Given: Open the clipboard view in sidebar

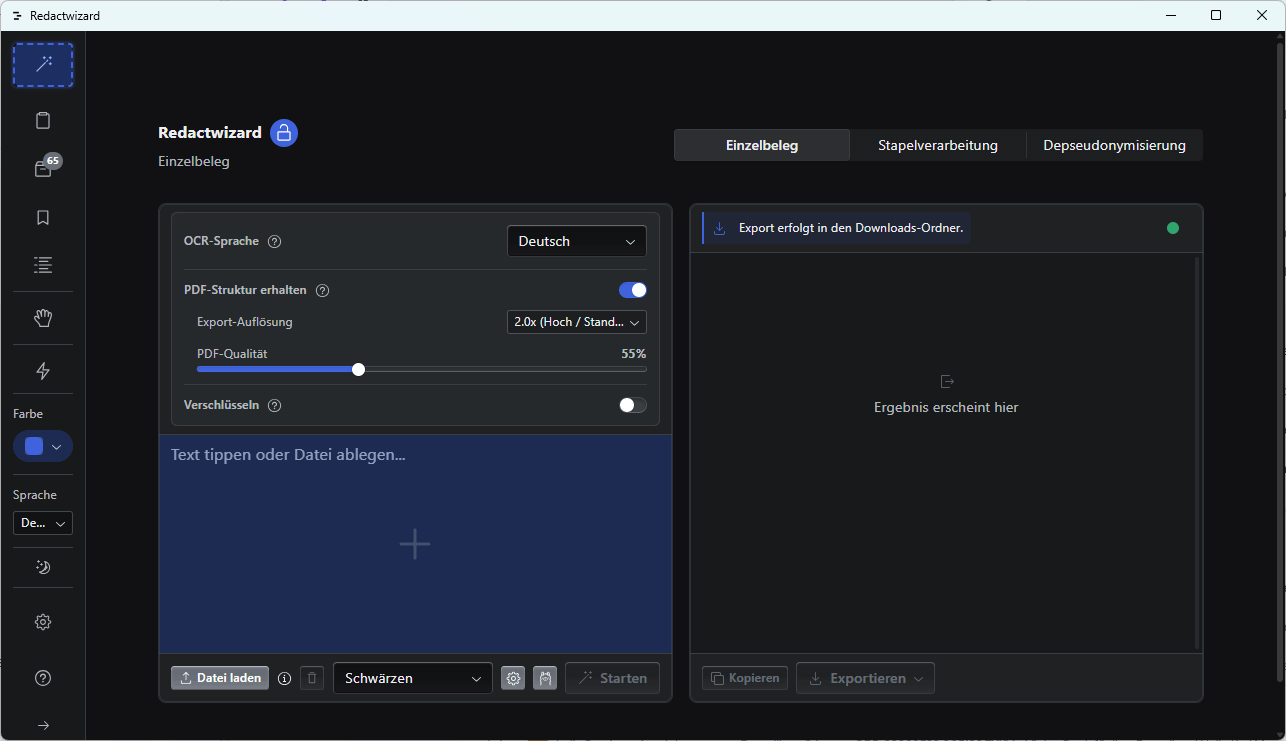Looking at the screenshot, I should pyautogui.click(x=43, y=121).
